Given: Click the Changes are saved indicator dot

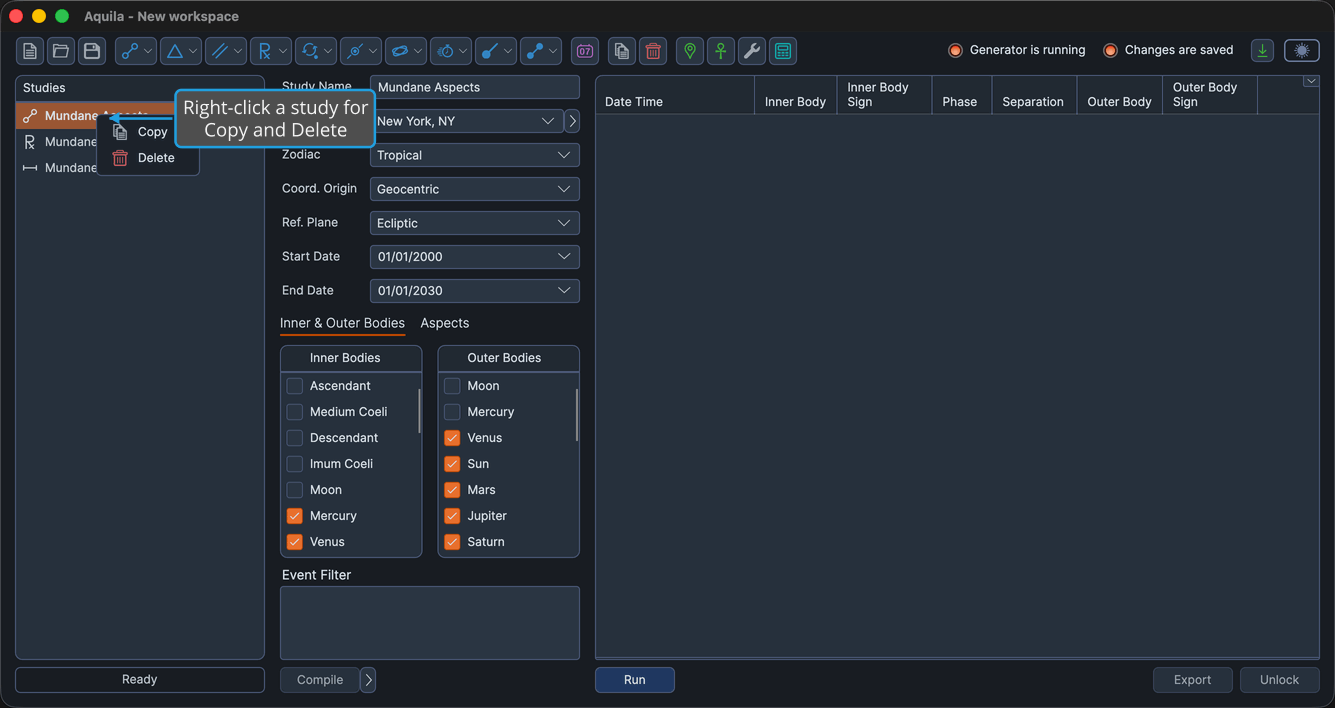Looking at the screenshot, I should (1110, 50).
